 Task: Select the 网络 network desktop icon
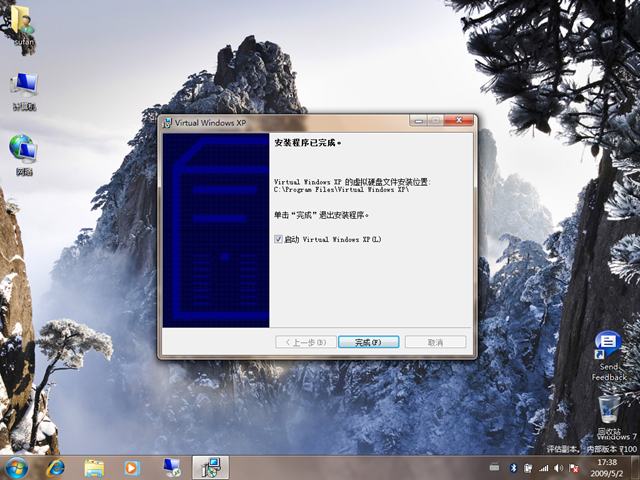24,155
